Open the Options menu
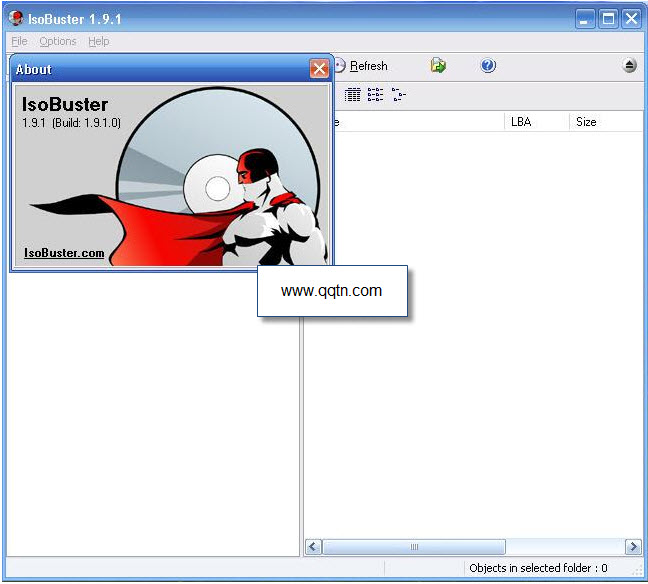648x584 pixels. 58,41
